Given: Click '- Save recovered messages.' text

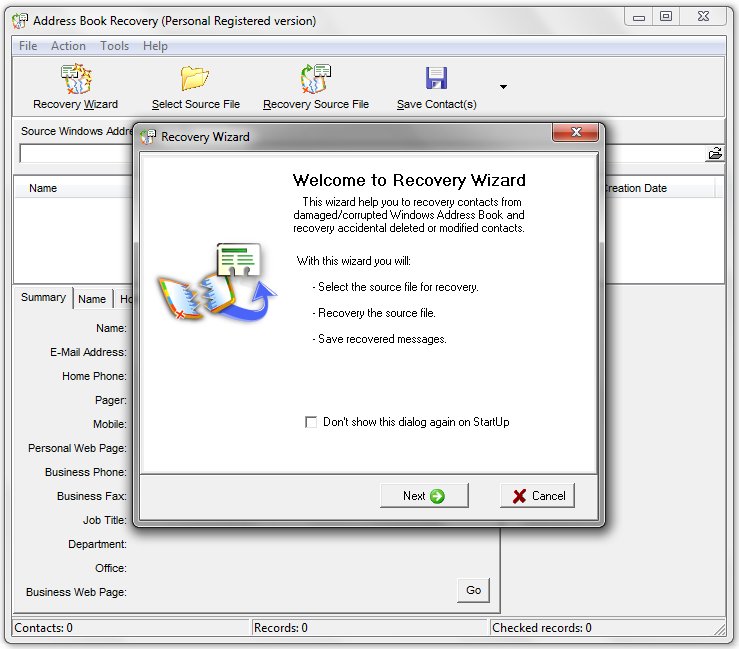Looking at the screenshot, I should pyautogui.click(x=379, y=339).
